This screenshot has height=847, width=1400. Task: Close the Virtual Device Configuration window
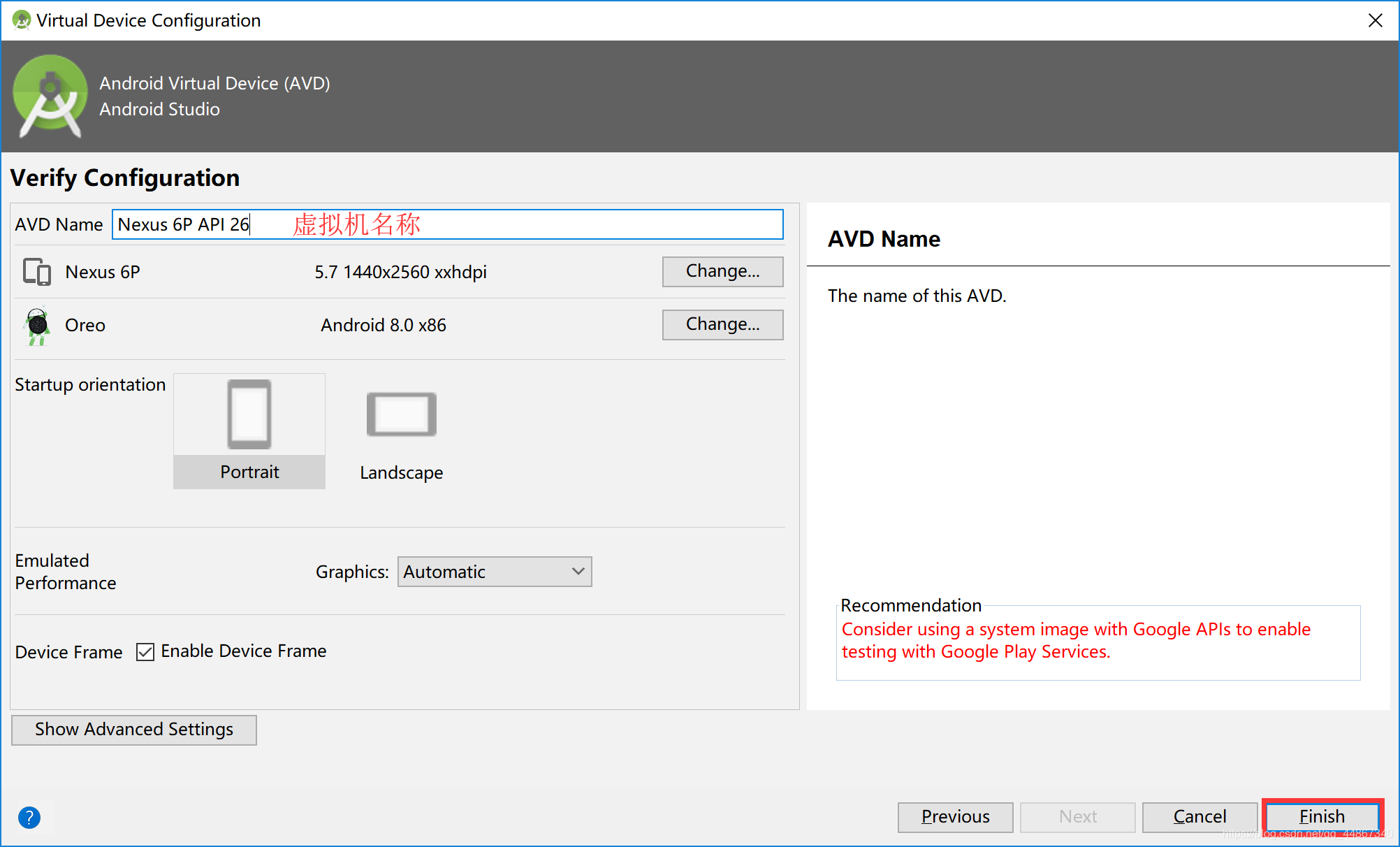tap(1375, 20)
